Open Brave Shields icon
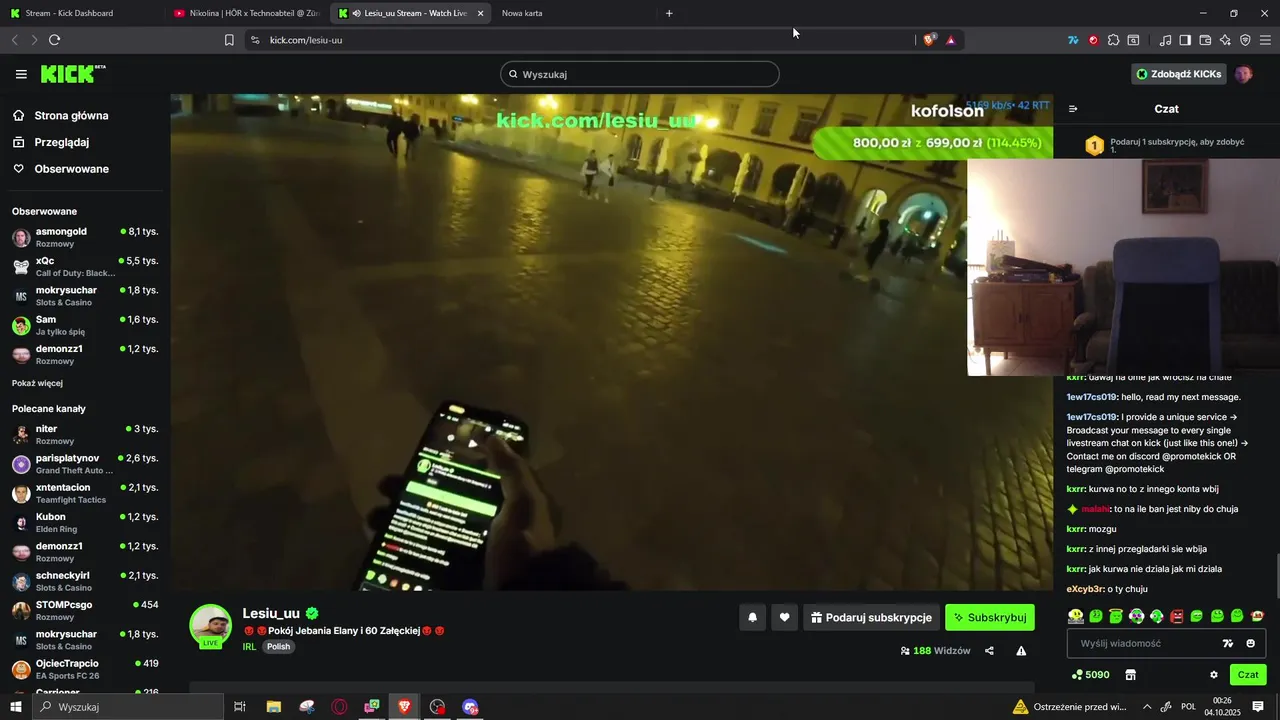The height and width of the screenshot is (720, 1280). click(x=929, y=40)
